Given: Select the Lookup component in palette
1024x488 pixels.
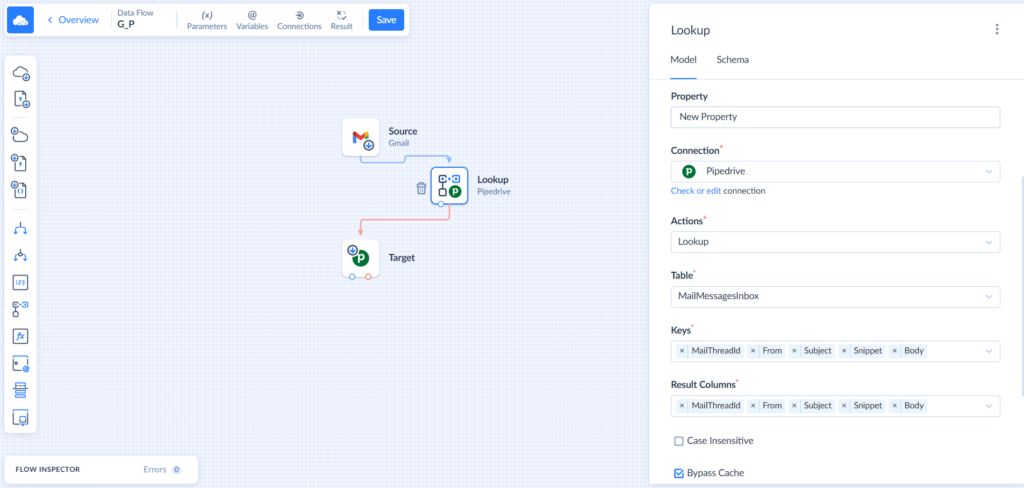Looking at the screenshot, I should [21, 309].
